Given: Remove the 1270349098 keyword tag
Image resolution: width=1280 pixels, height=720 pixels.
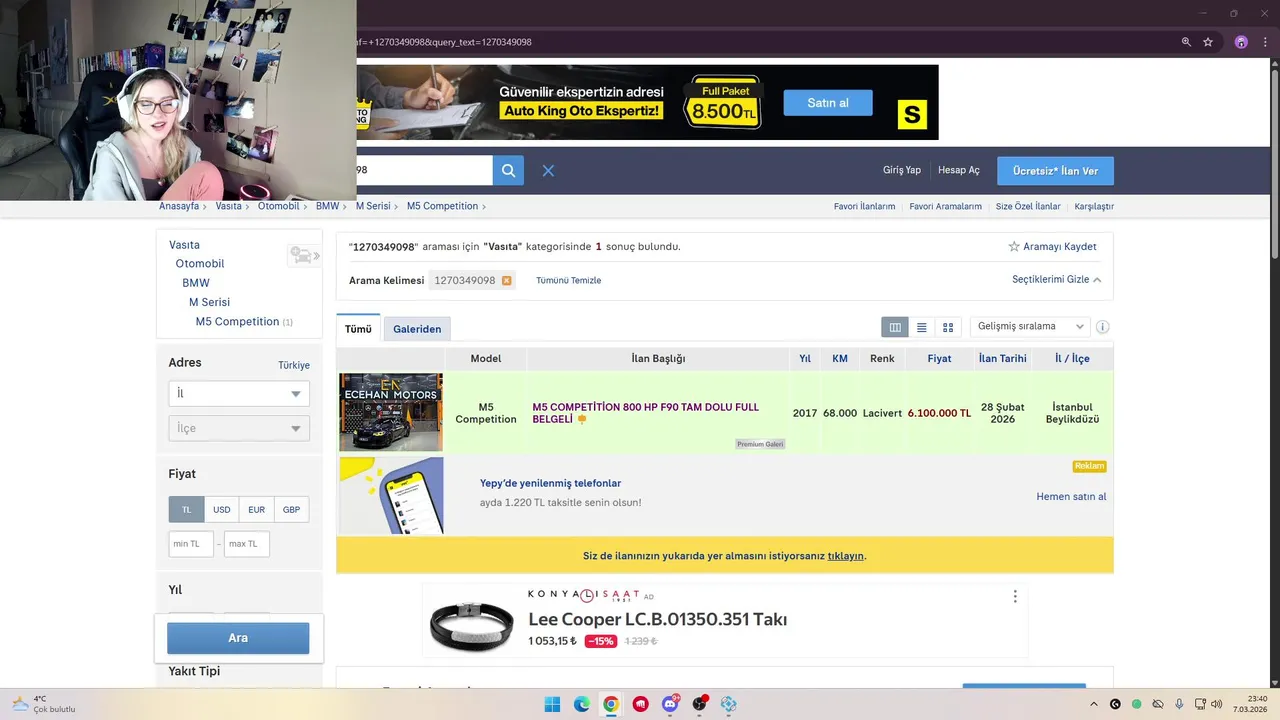Looking at the screenshot, I should click(x=507, y=281).
